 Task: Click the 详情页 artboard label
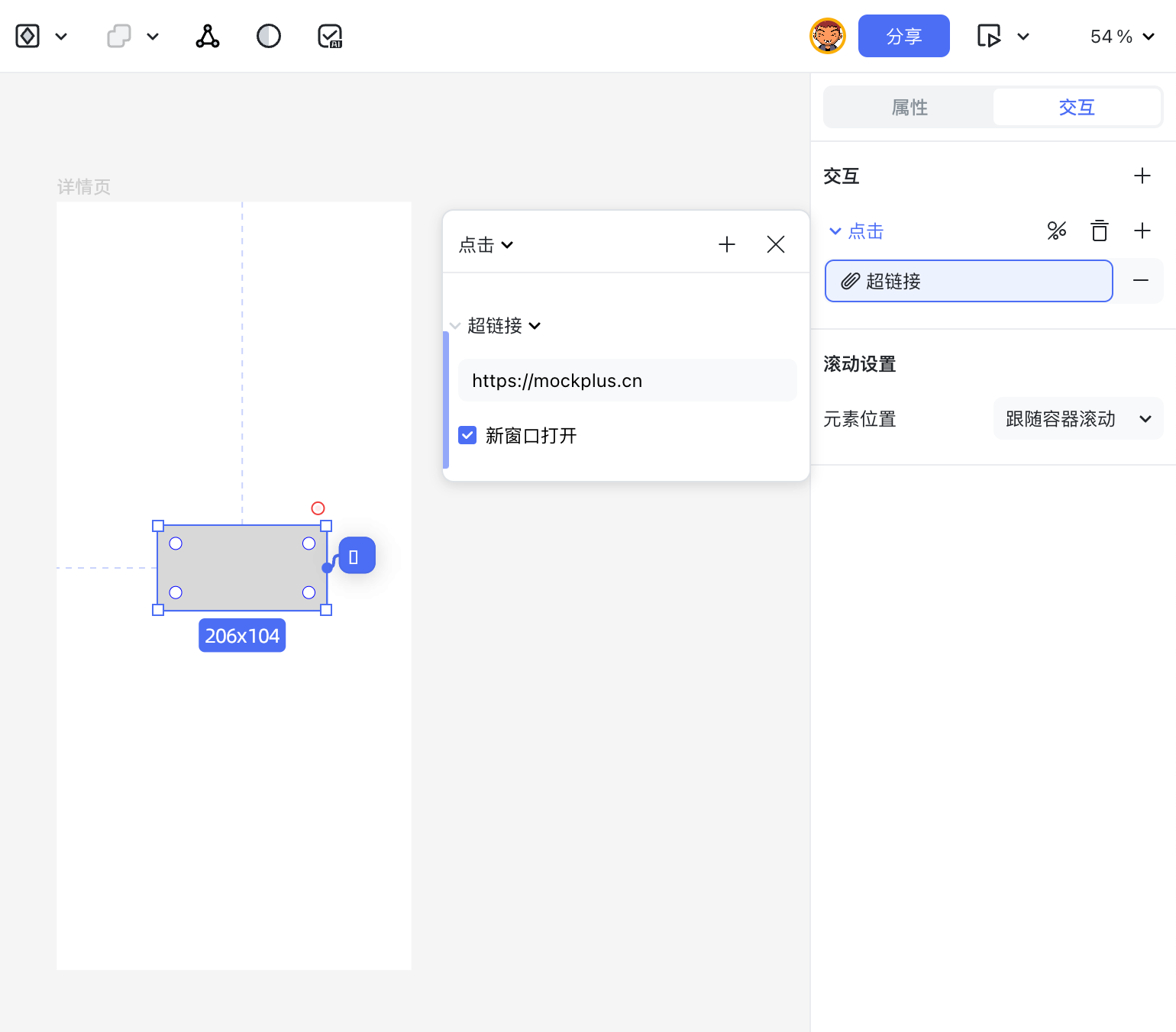pyautogui.click(x=84, y=187)
